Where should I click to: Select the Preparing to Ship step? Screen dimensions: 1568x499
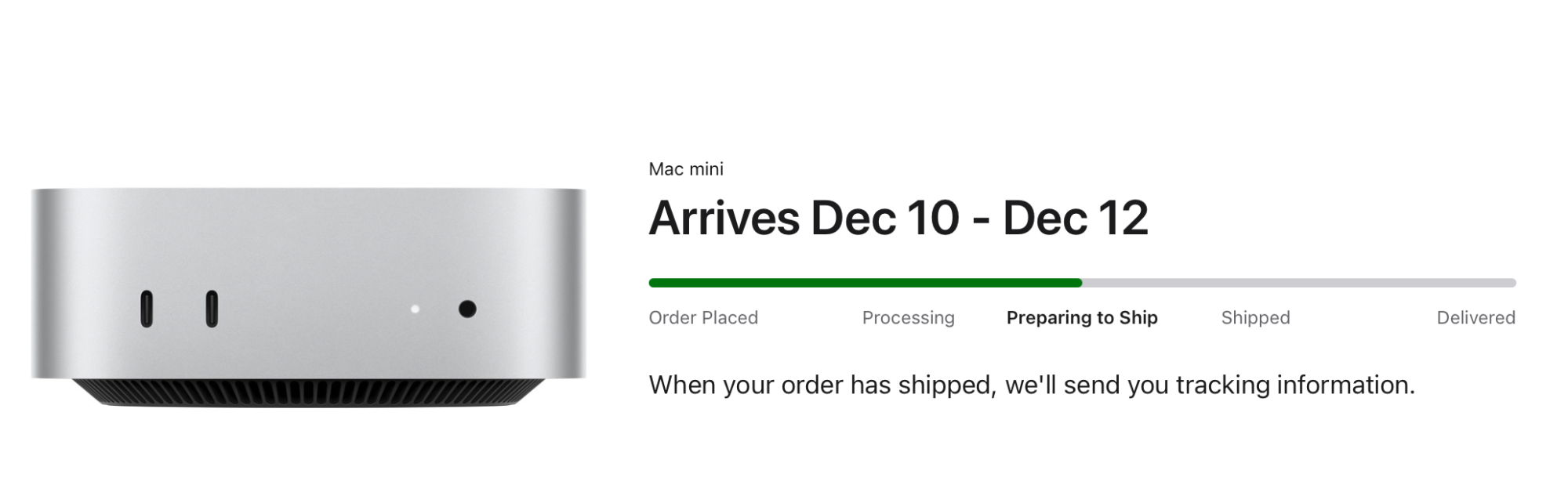(x=1082, y=318)
